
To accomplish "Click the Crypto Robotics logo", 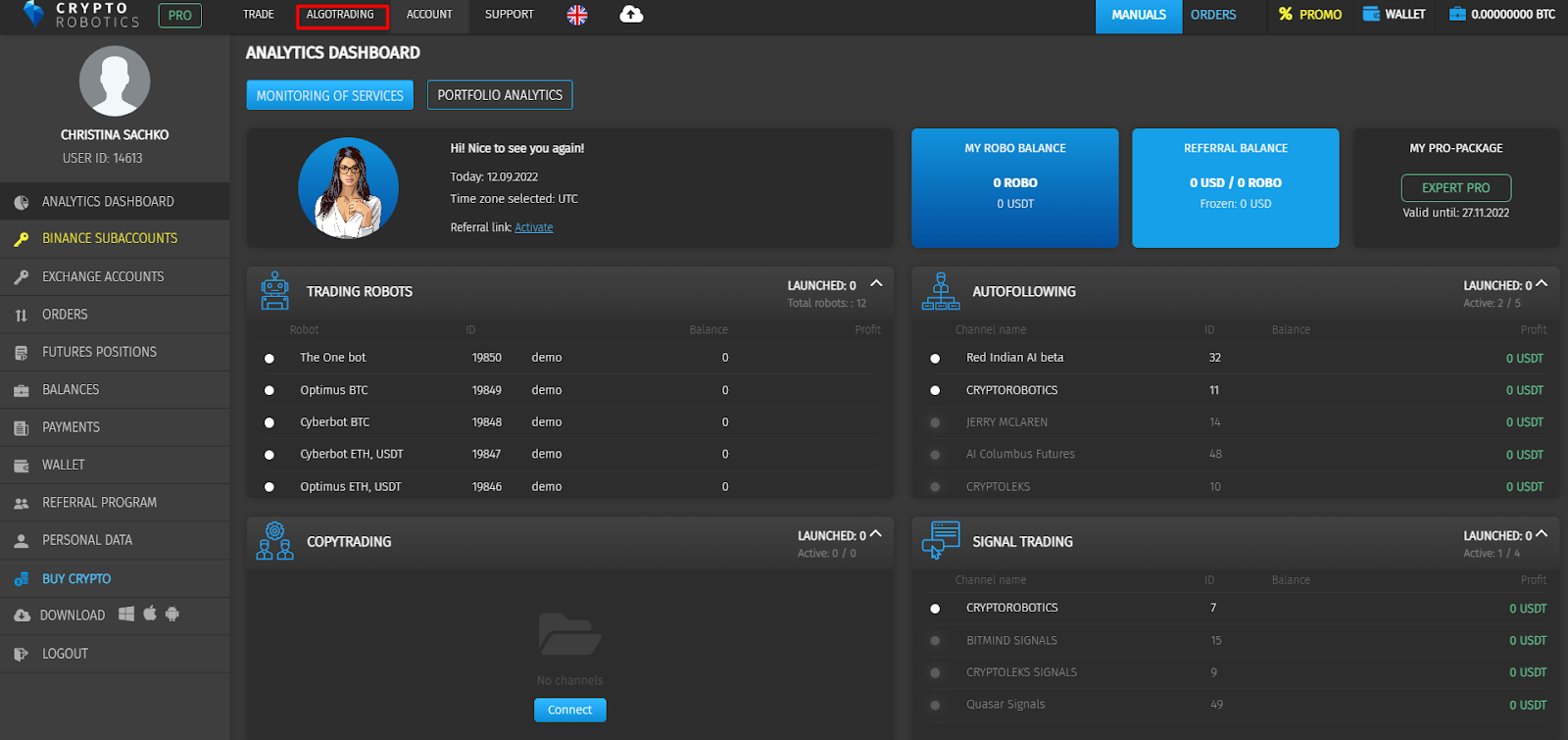I will (81, 15).
